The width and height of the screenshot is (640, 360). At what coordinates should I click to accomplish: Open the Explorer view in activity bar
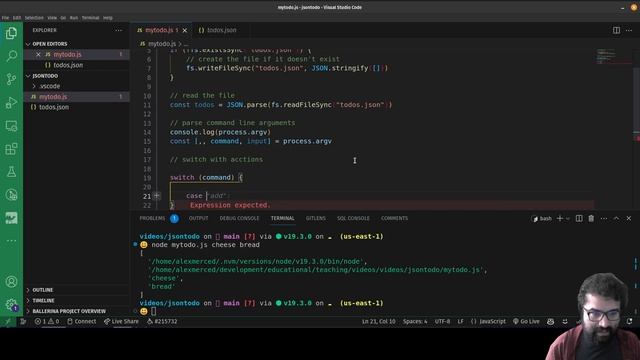coord(11,33)
